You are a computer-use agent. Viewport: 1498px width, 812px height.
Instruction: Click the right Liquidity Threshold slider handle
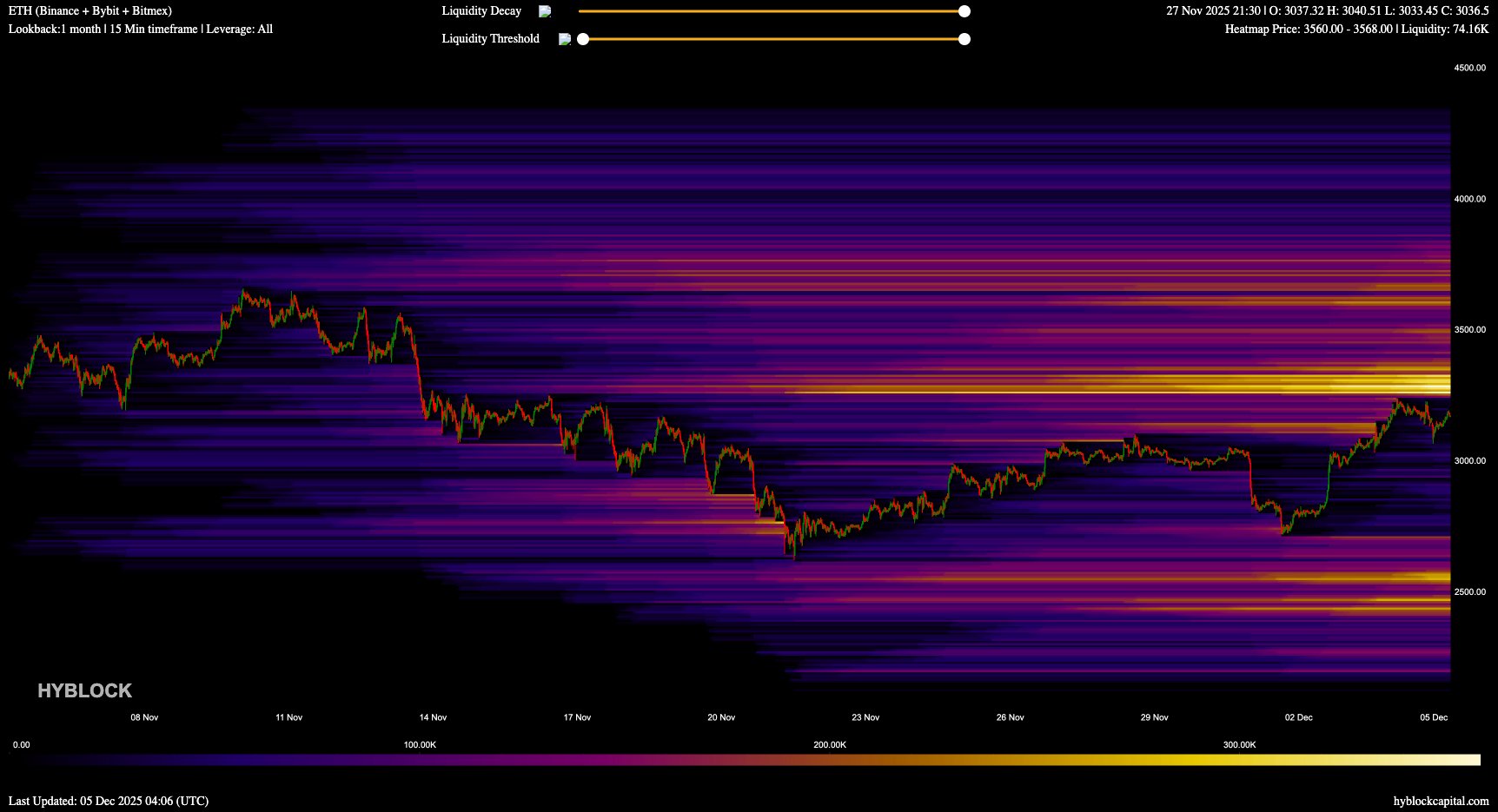click(964, 39)
